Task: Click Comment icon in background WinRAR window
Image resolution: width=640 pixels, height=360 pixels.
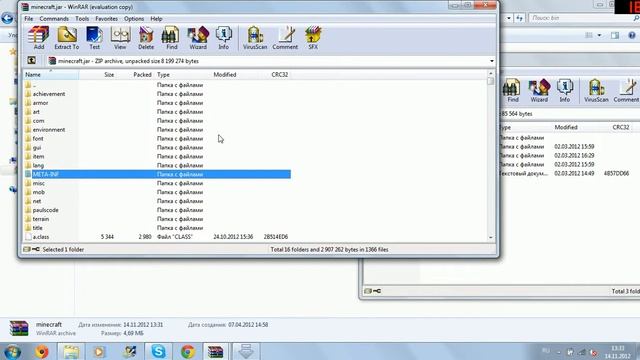Action: pos(626,90)
